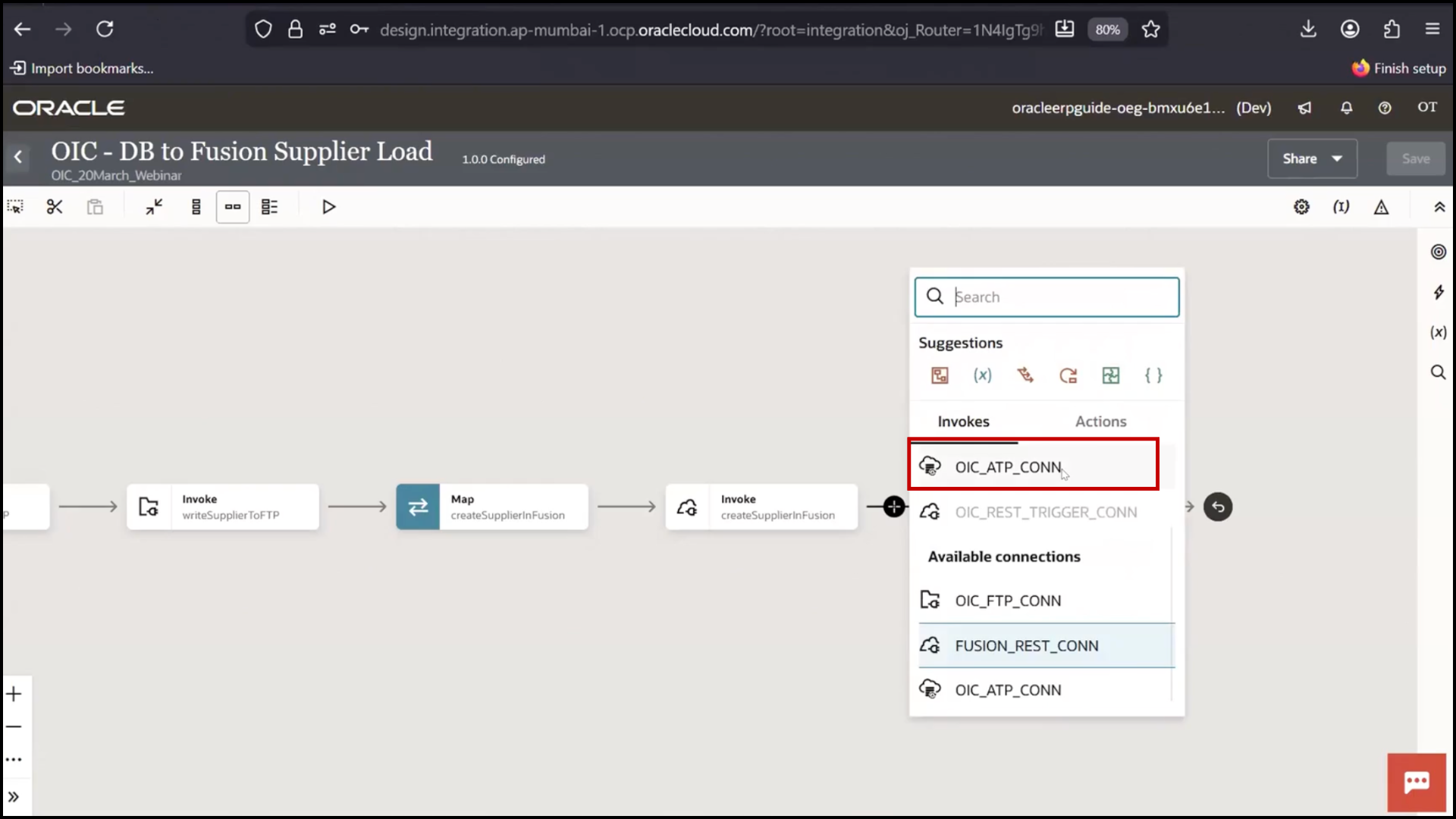Click the 80% zoom level indicator

(x=1107, y=30)
